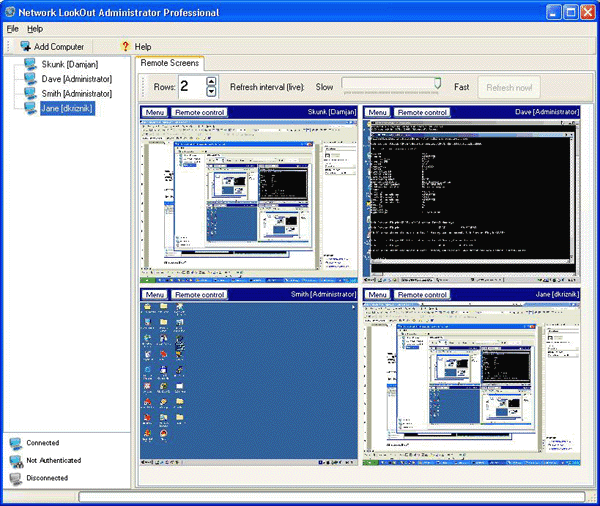
Task: Select the Smith [Administrator] computer icon
Action: [31, 93]
